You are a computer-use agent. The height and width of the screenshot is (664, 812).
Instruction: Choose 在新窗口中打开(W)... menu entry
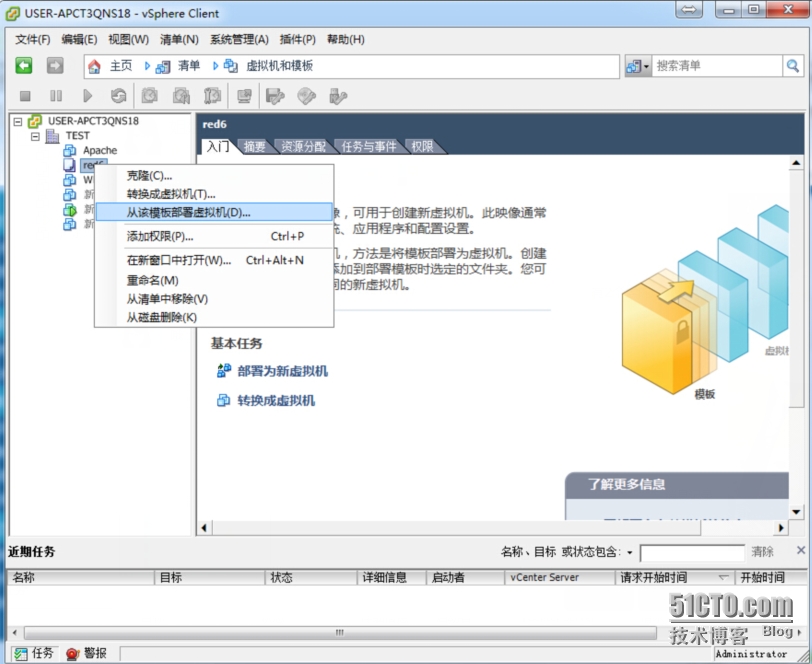214,261
